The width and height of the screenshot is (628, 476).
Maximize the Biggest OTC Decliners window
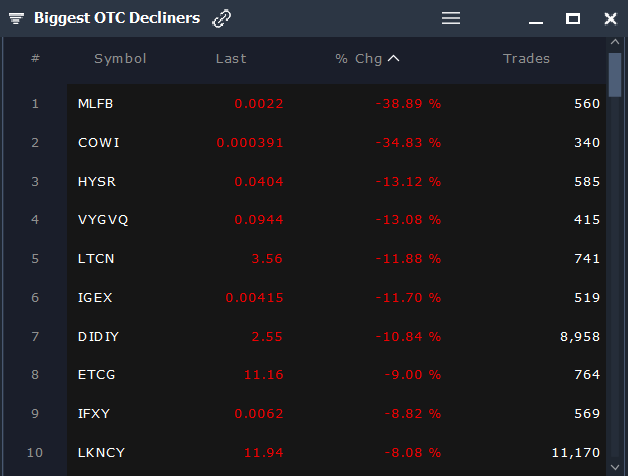click(573, 18)
